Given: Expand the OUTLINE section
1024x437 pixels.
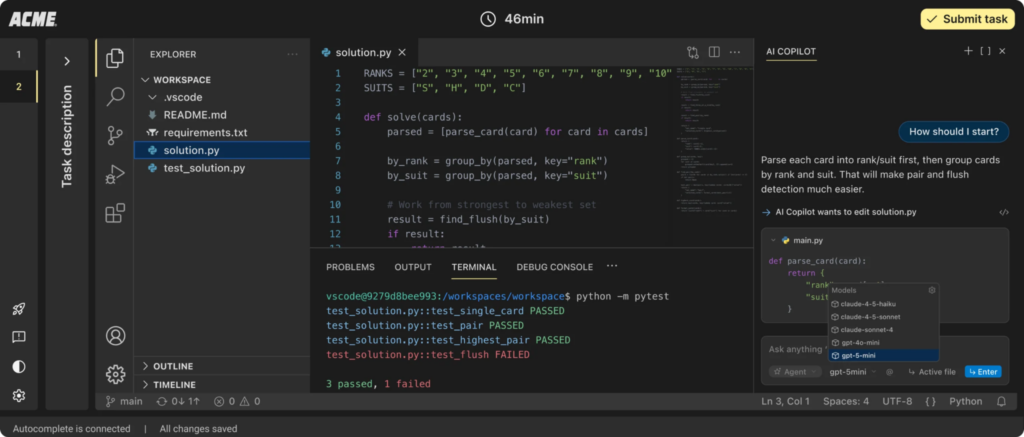Looking at the screenshot, I should 222,366.
